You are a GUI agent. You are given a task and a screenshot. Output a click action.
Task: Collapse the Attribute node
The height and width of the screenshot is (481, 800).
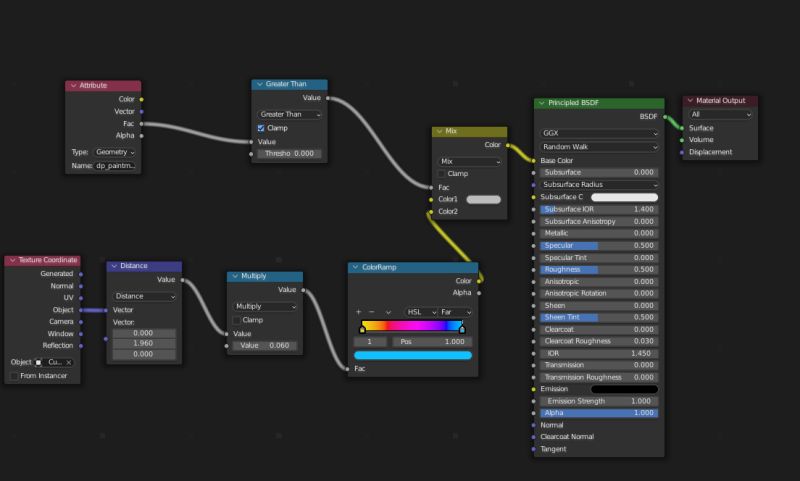(73, 86)
